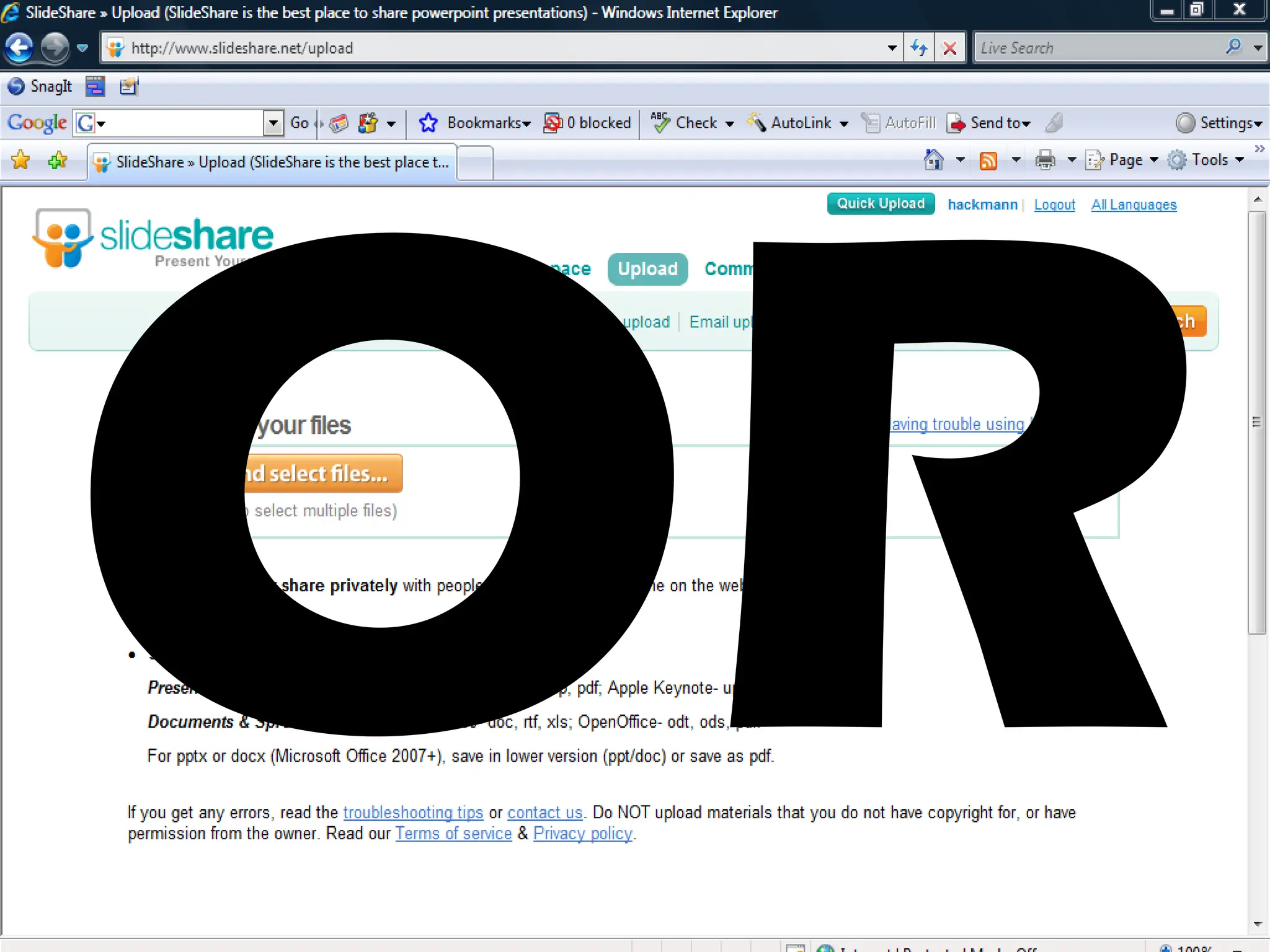1270x952 pixels.
Task: Click the Print icon in toolbar
Action: click(1045, 160)
